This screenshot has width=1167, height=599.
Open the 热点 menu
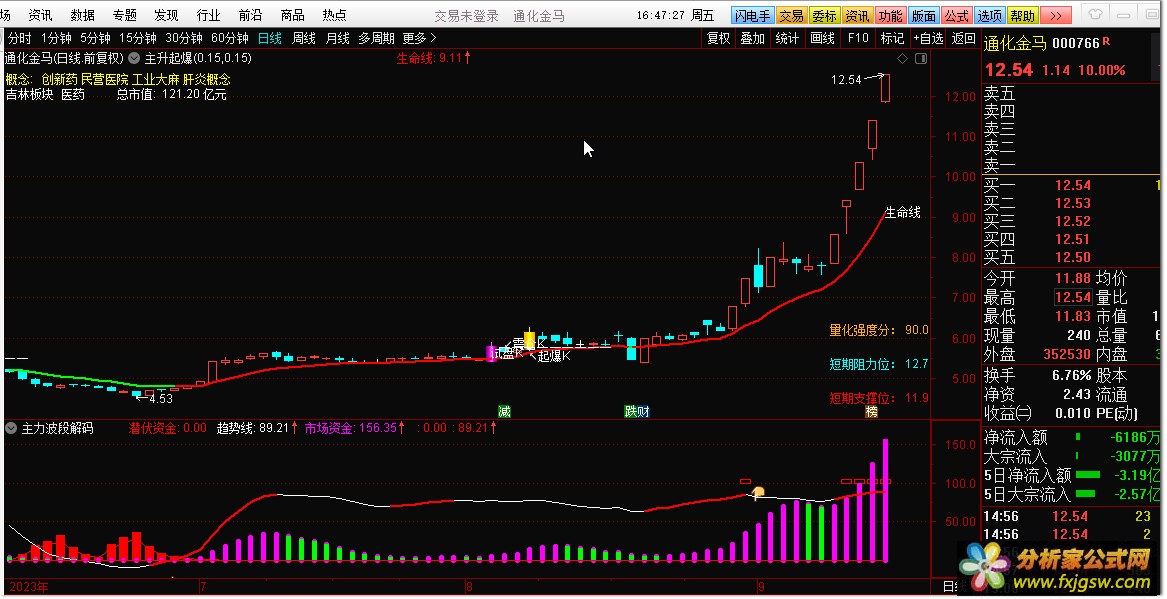point(334,15)
